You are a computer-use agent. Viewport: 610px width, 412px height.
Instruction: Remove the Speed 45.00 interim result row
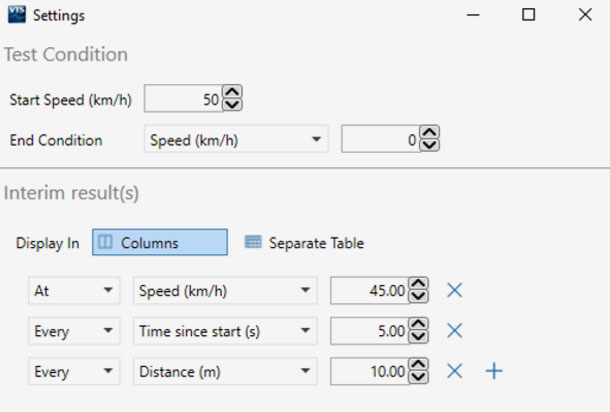coord(455,291)
